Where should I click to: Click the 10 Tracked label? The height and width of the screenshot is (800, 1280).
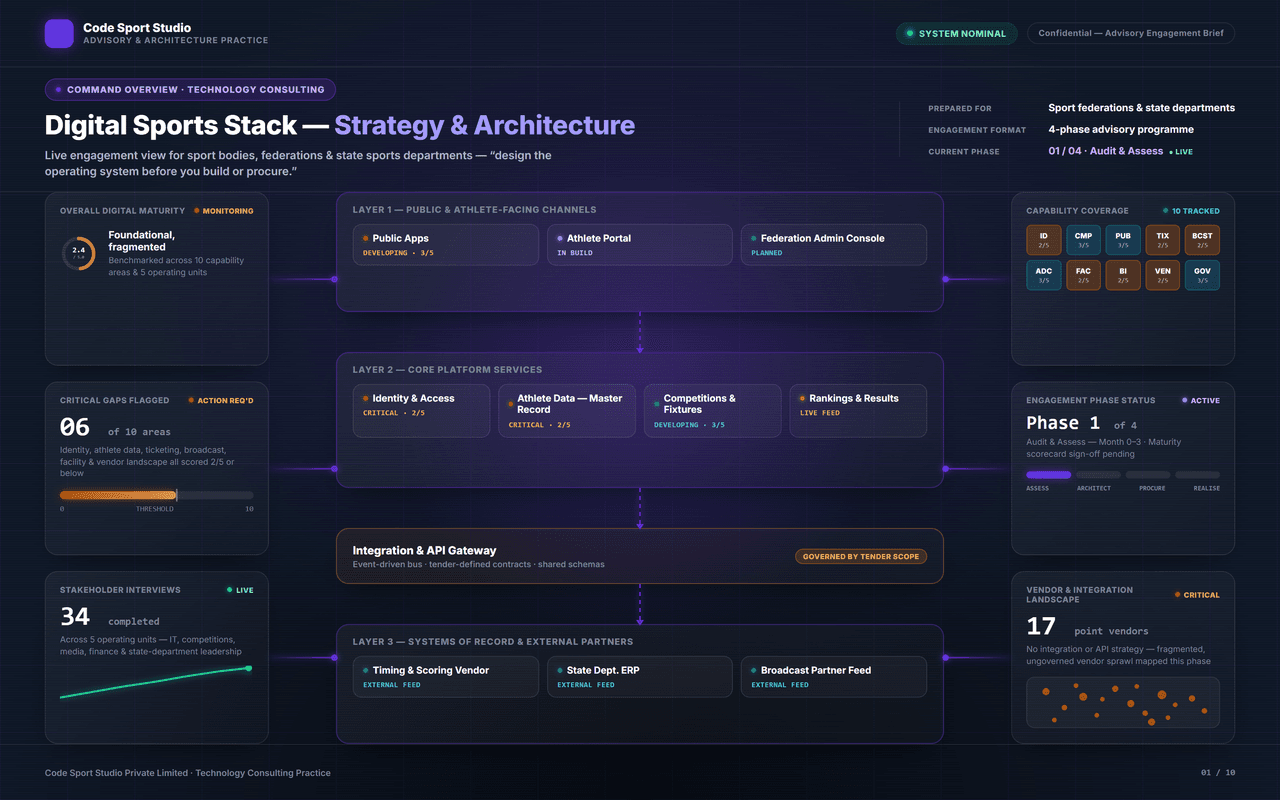point(1191,211)
